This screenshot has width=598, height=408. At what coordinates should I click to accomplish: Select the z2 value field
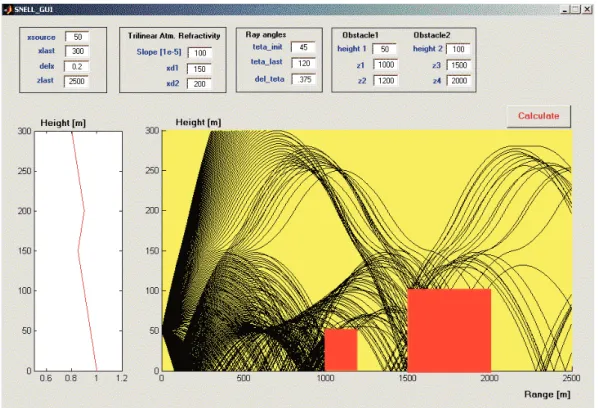[x=386, y=81]
